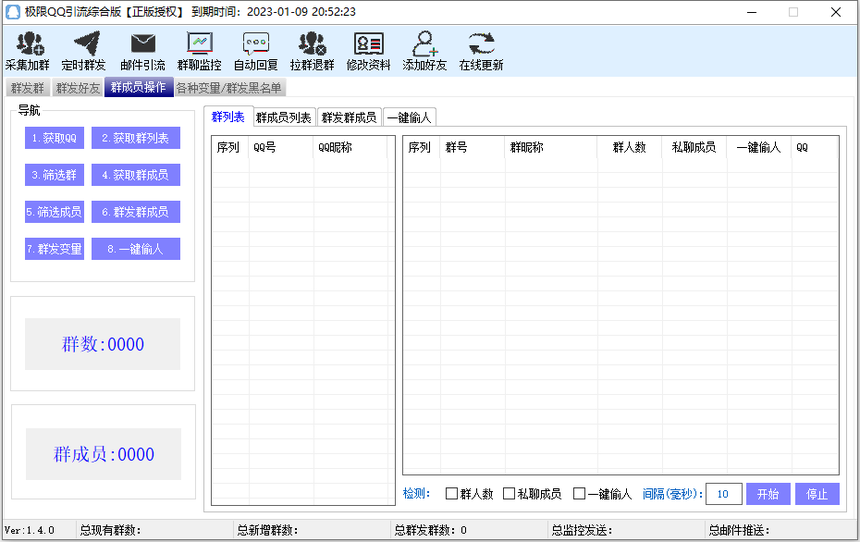Click the 5.筛选成员 button
Image resolution: width=860 pixels, height=542 pixels.
point(54,212)
